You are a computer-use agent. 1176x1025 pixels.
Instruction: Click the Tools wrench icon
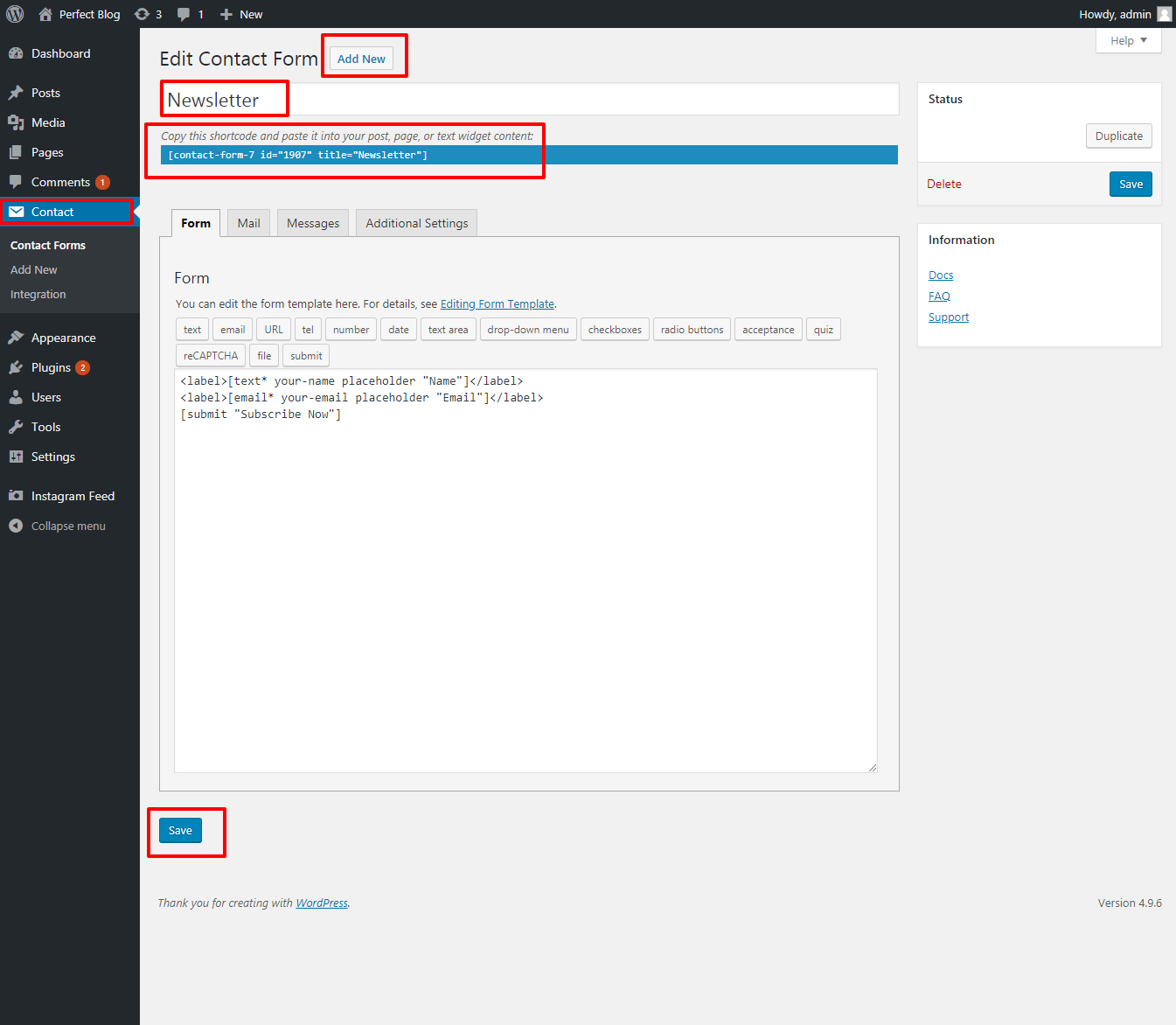point(16,427)
